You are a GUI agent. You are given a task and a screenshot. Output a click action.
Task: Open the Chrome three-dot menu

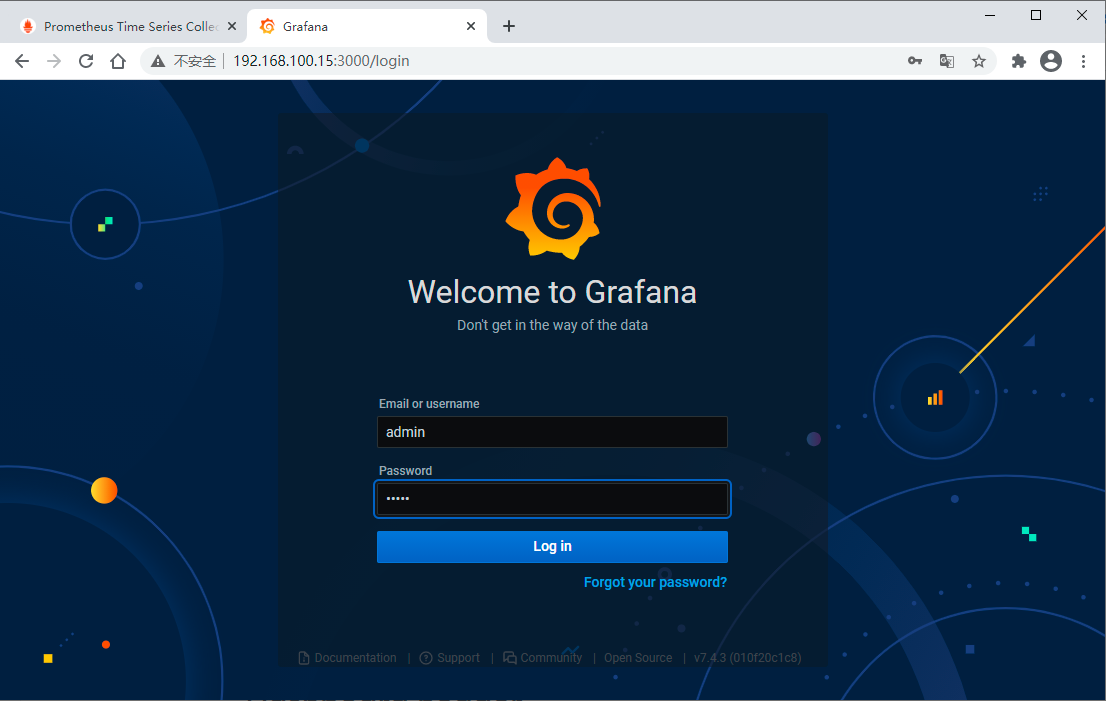pos(1084,61)
